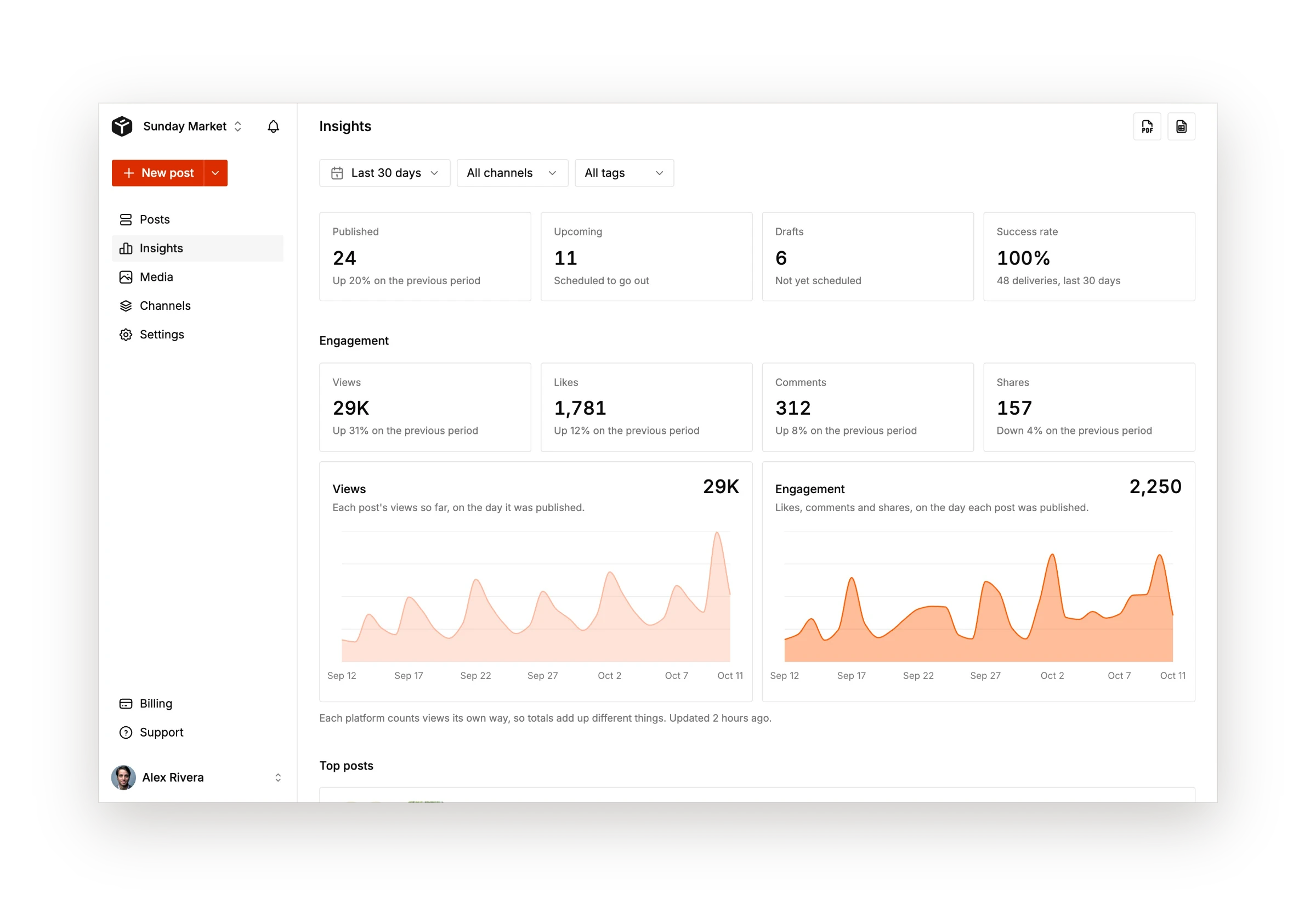Click the Shares 157 card
1316x905 pixels.
1089,407
